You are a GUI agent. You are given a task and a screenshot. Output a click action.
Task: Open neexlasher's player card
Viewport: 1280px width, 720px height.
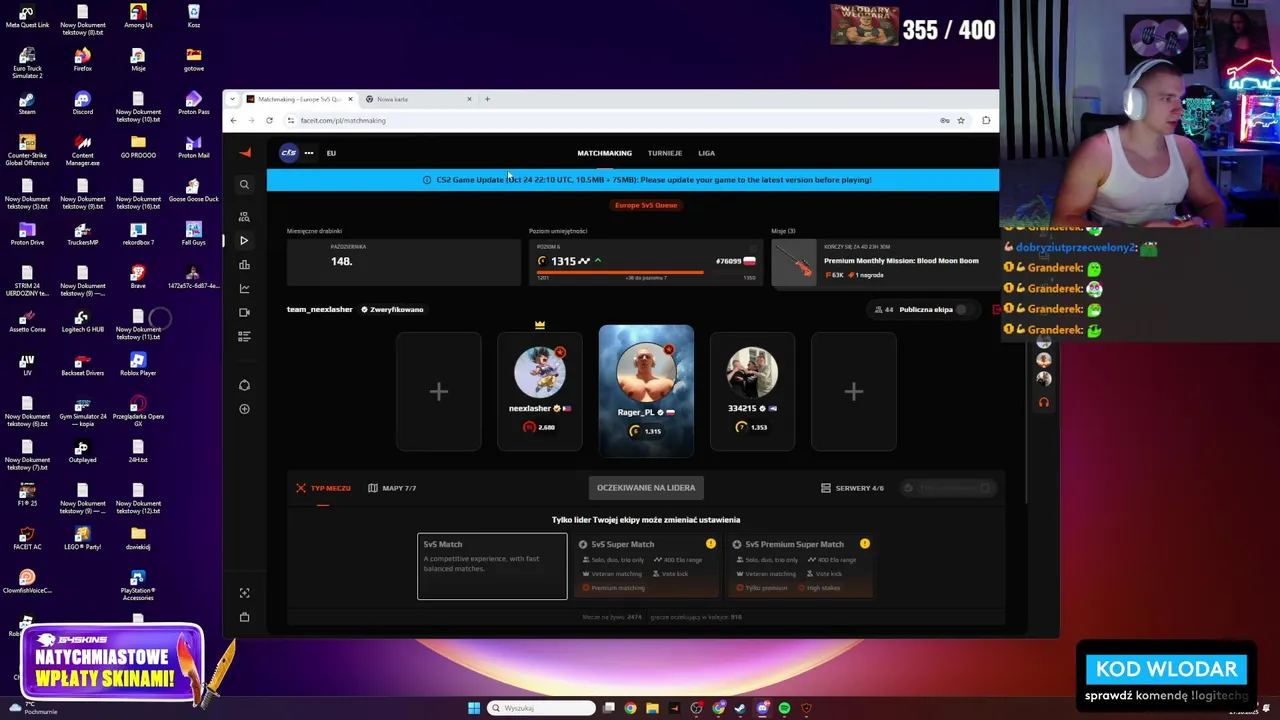540,392
